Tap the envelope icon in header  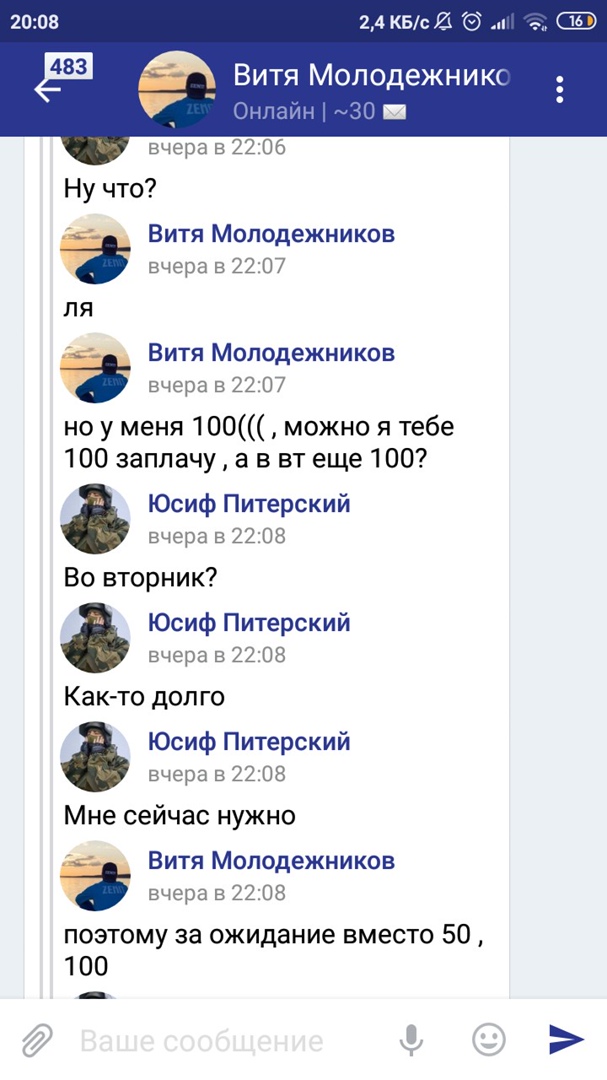tap(395, 111)
